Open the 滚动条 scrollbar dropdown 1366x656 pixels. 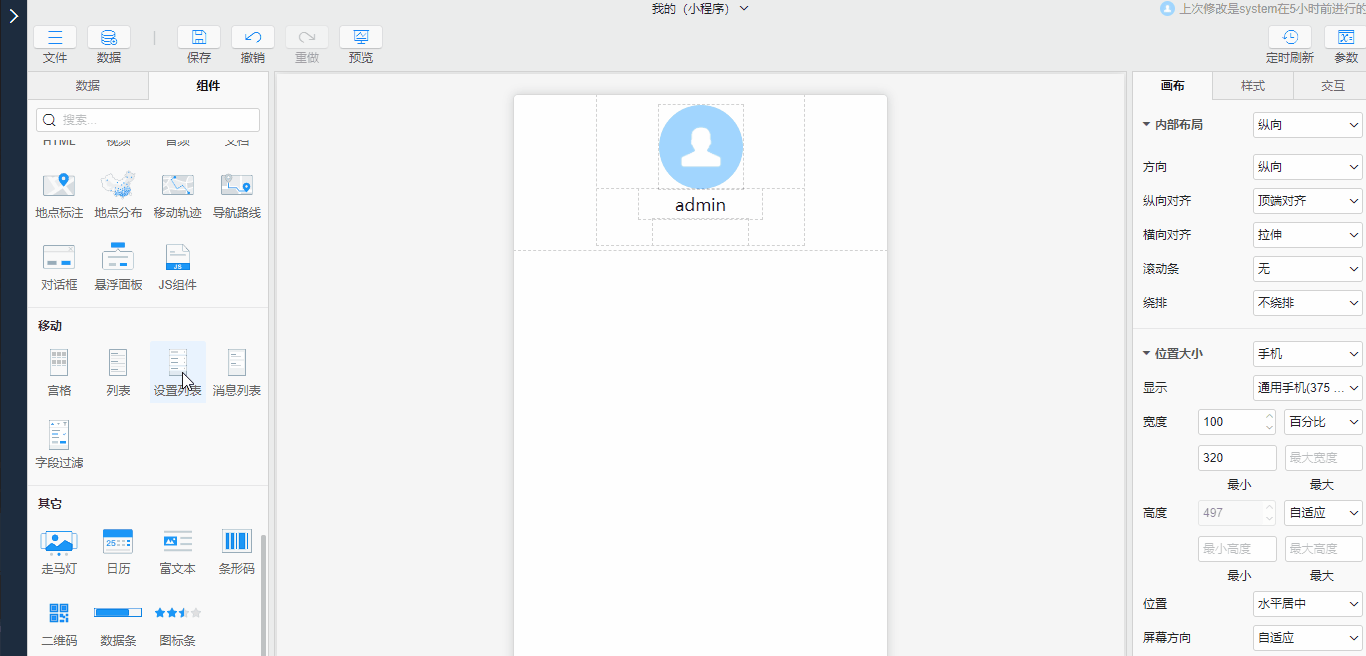click(1307, 269)
